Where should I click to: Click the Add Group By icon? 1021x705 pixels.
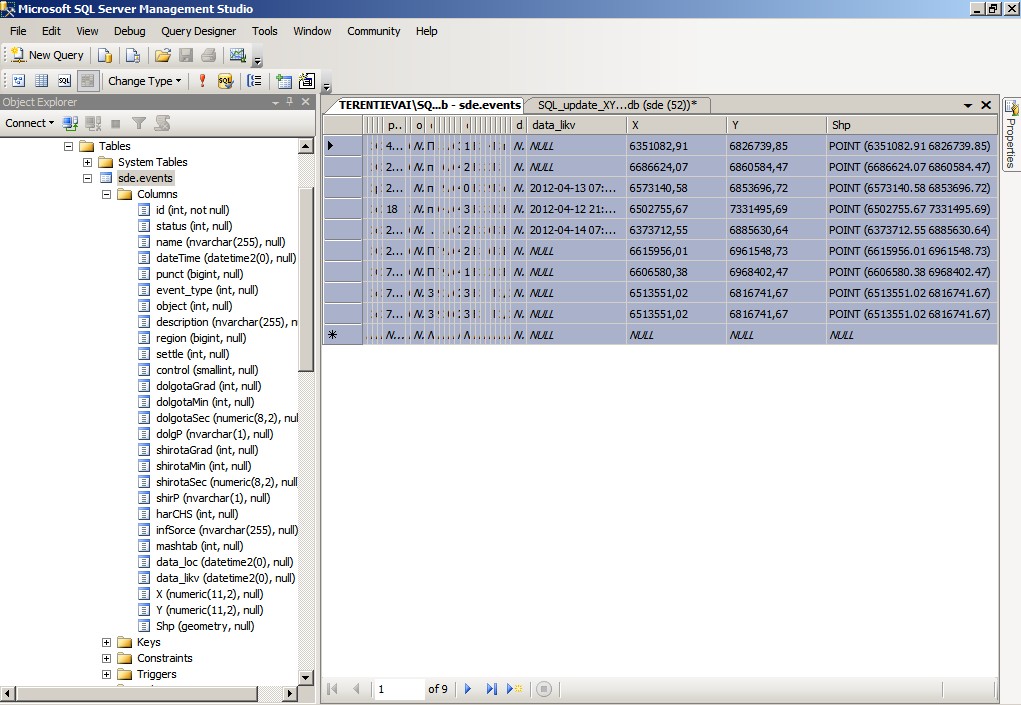pyautogui.click(x=255, y=81)
